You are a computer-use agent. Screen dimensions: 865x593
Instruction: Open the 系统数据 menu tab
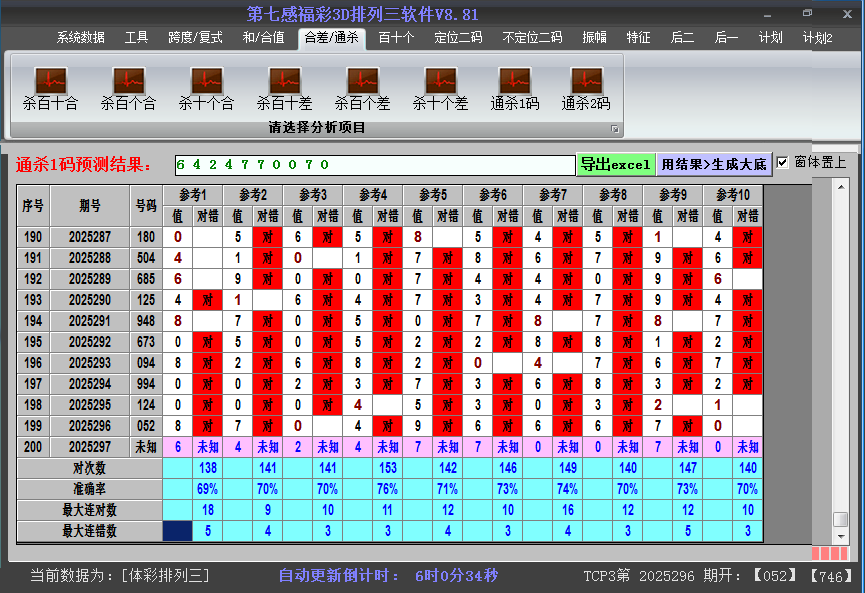[80, 38]
